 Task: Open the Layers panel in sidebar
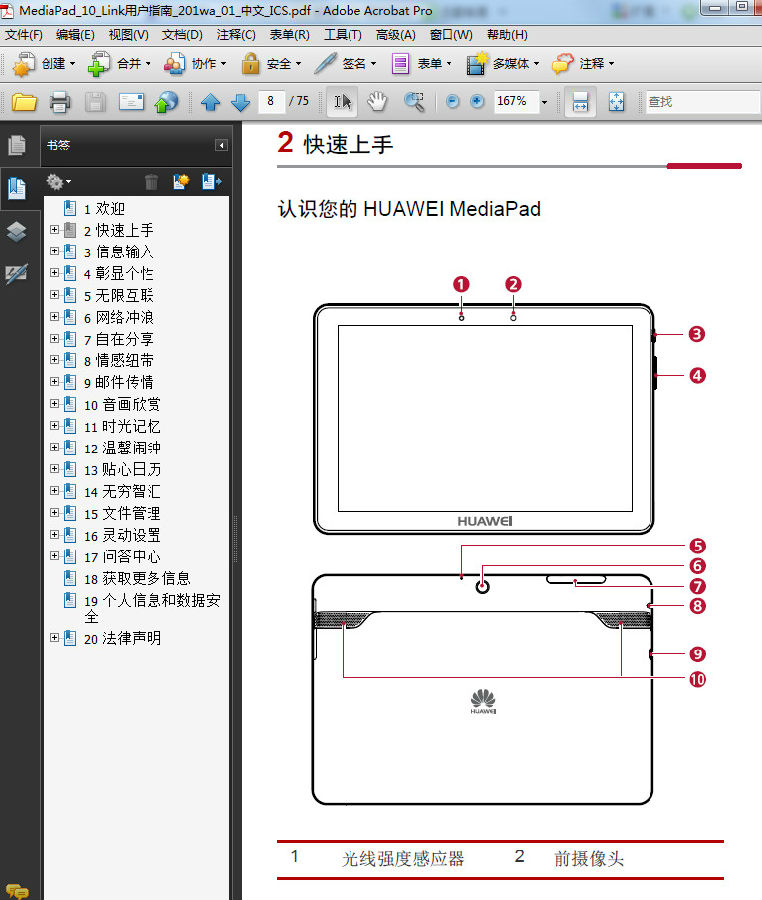[17, 232]
